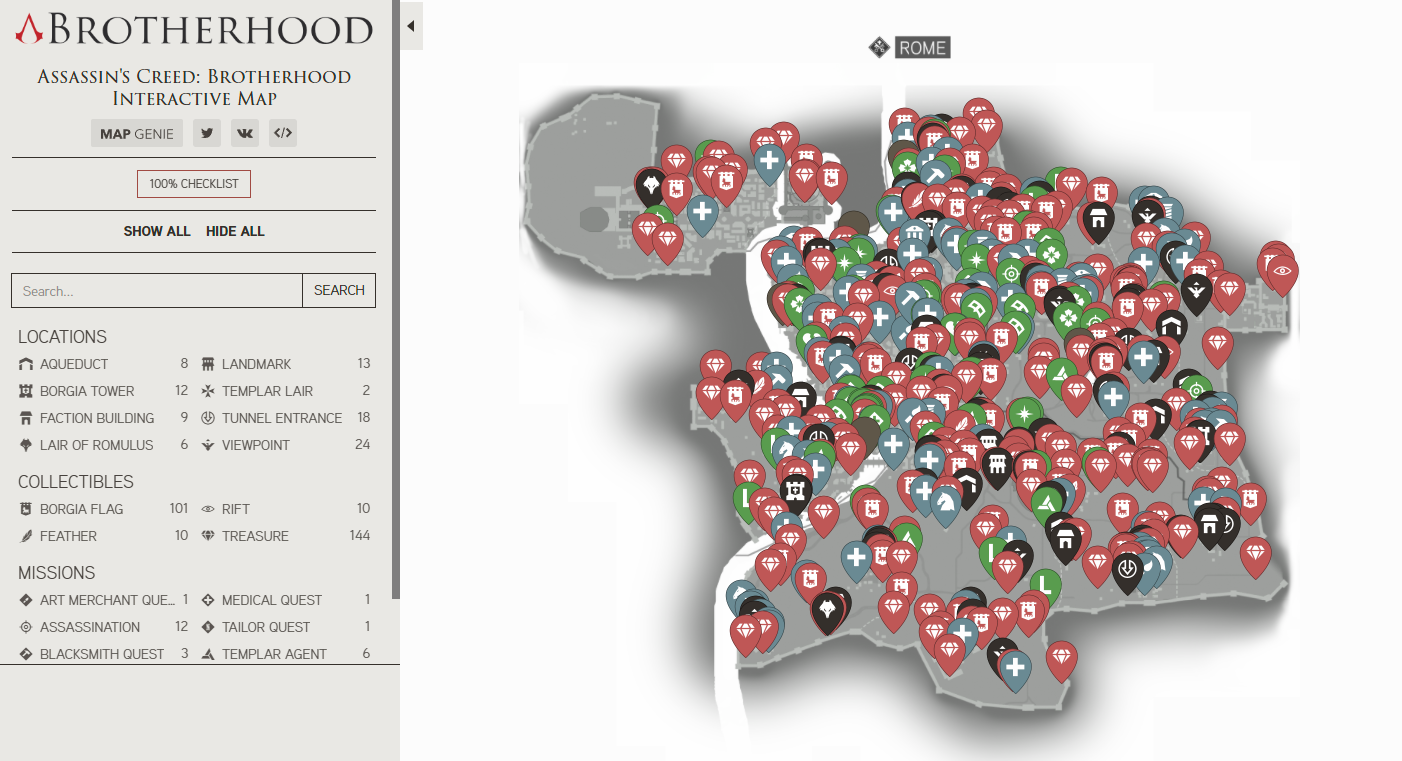
Task: Toggle the whole COLLECTIBLES group
Action: click(76, 482)
